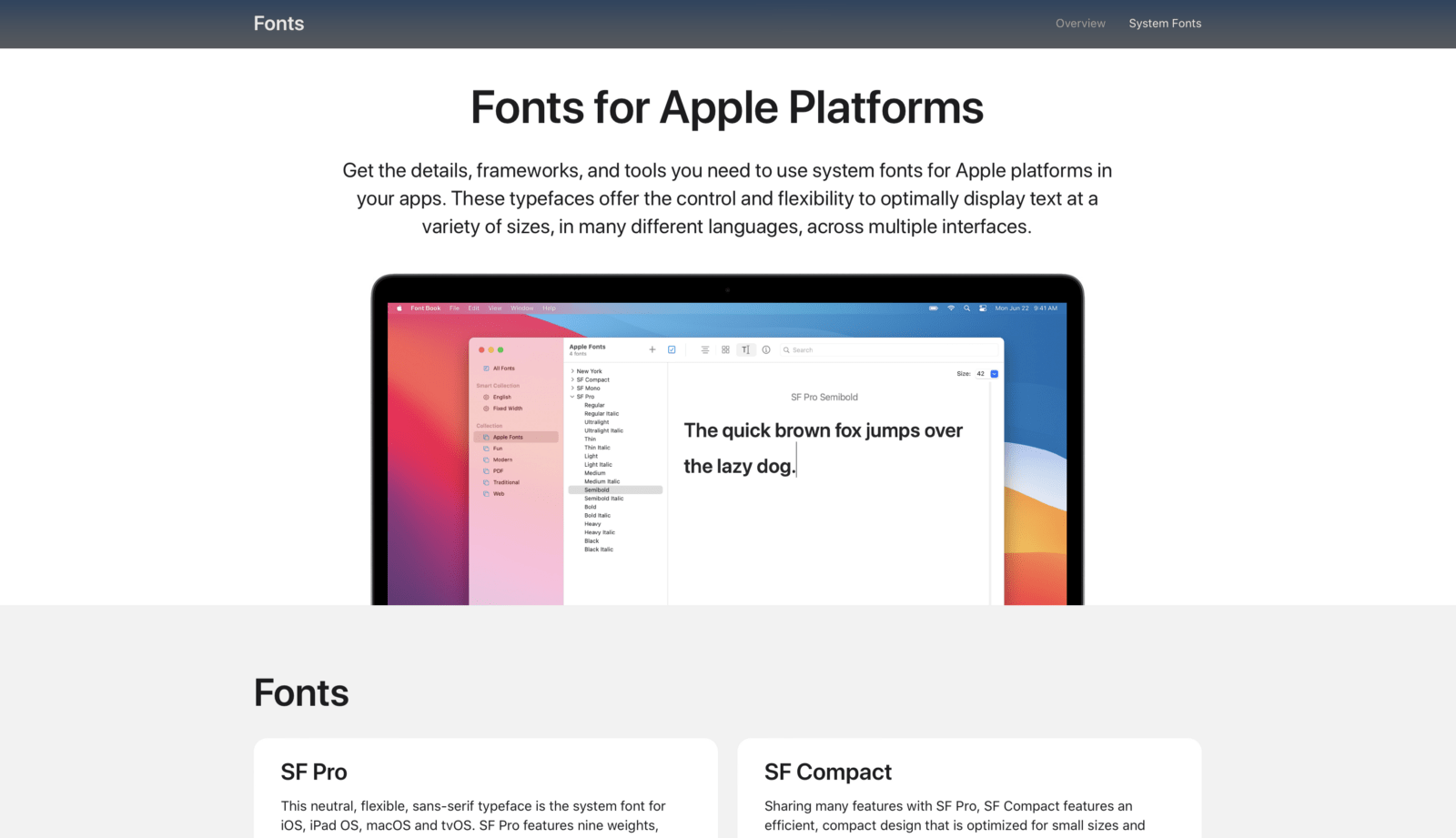The width and height of the screenshot is (1456, 838).
Task: Expand the New York font family
Action: 573,370
